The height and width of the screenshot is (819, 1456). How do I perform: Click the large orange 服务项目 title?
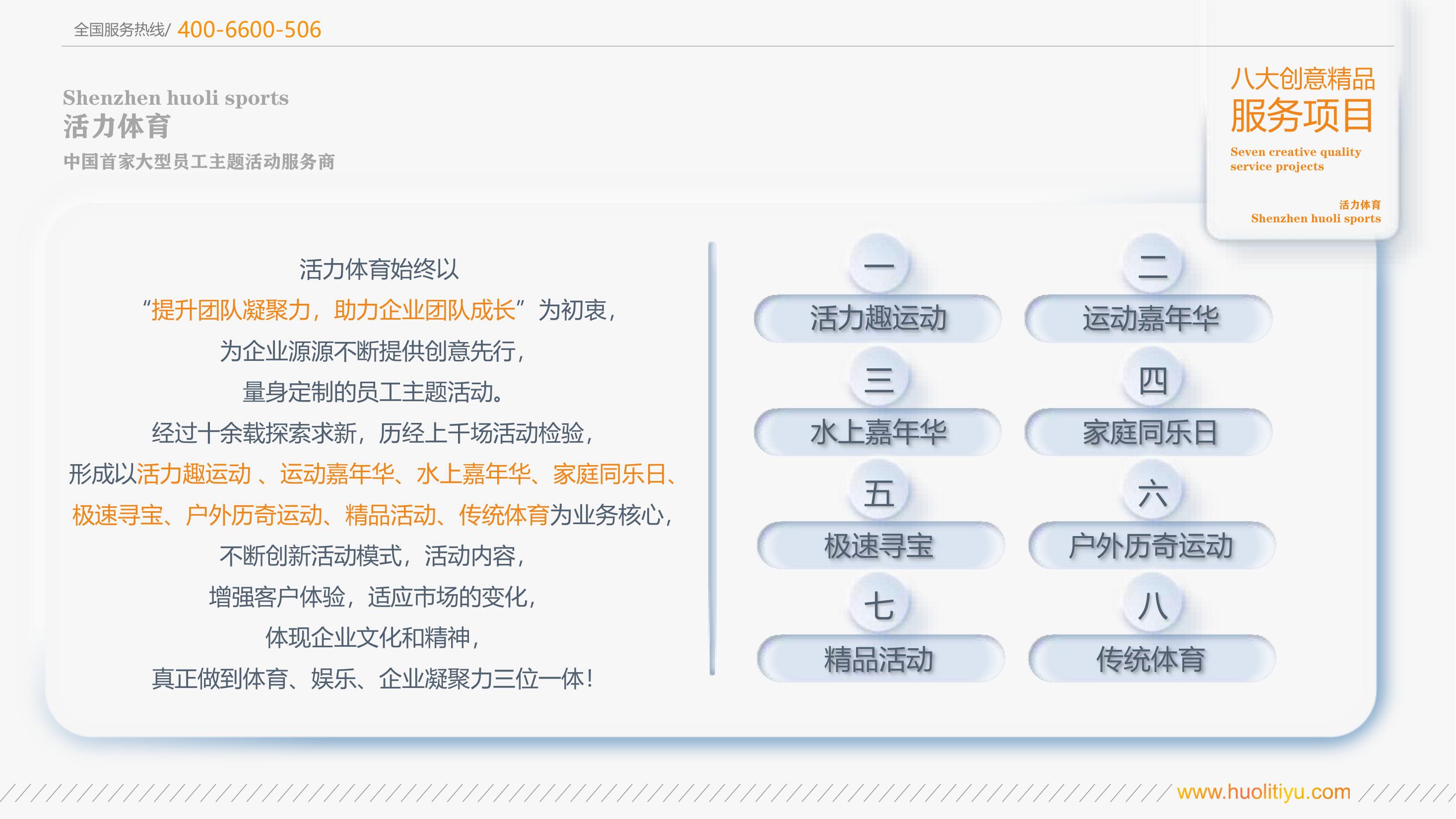click(x=1302, y=115)
